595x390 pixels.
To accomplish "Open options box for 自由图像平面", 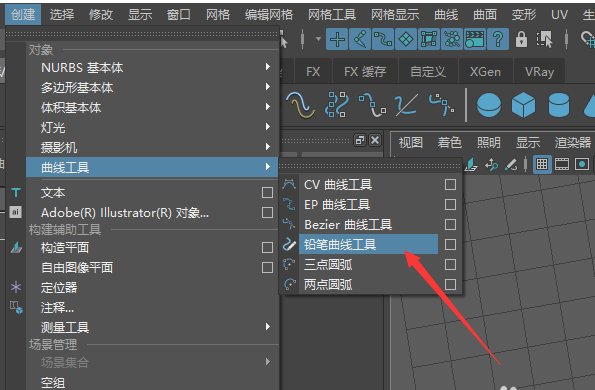I will coord(267,267).
